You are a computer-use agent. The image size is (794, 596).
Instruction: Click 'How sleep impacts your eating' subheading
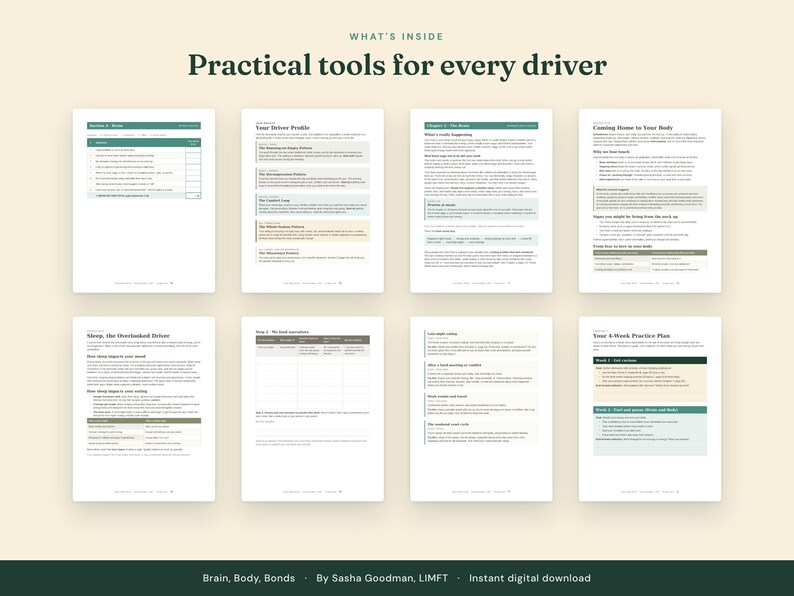tap(117, 391)
